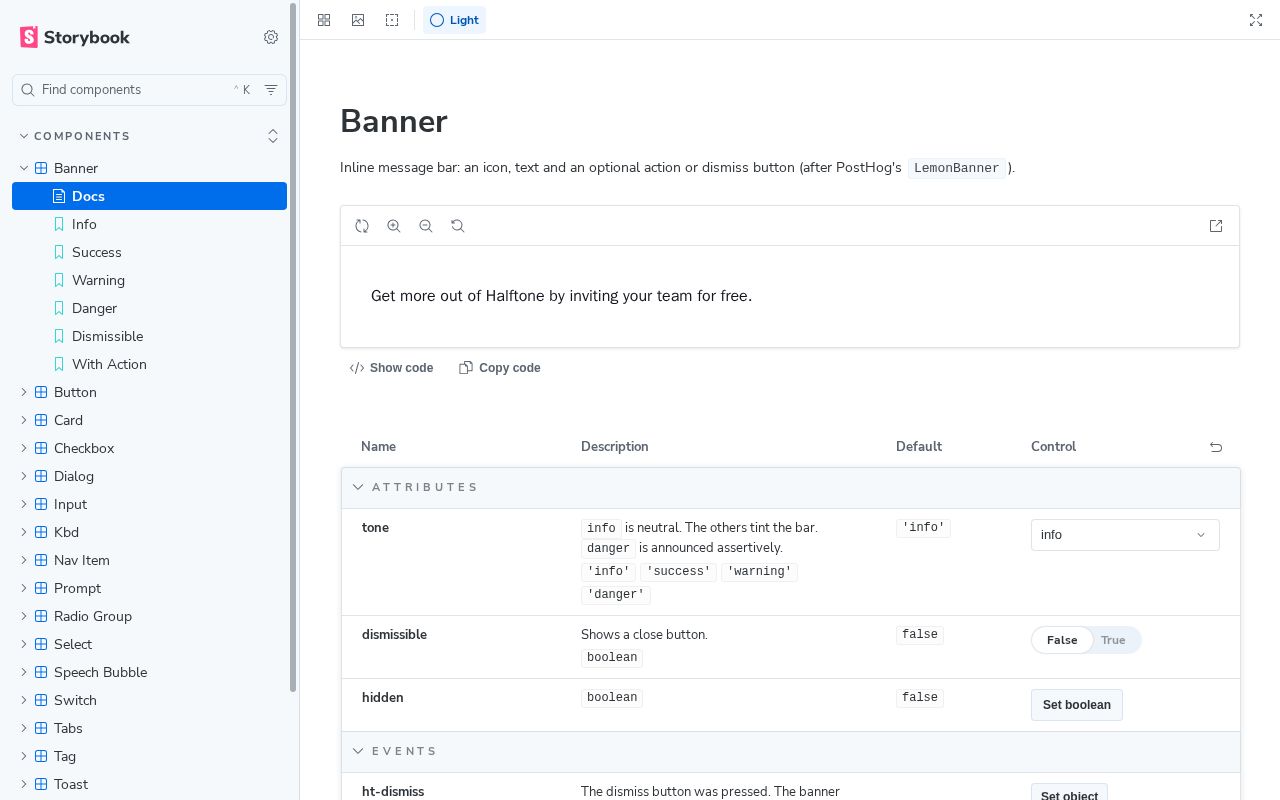This screenshot has width=1280, height=800.
Task: Expand the Speech Bubble component
Action: [149, 672]
